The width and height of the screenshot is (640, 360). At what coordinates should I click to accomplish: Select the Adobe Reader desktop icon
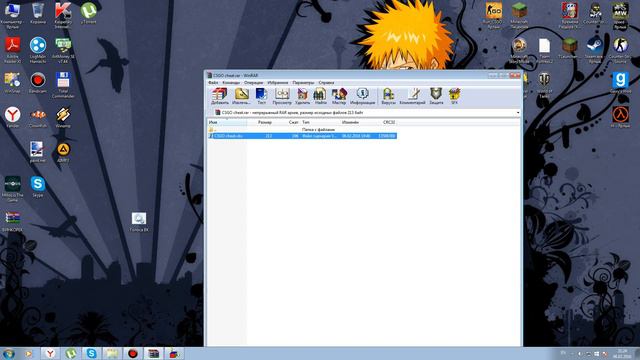tap(12, 50)
